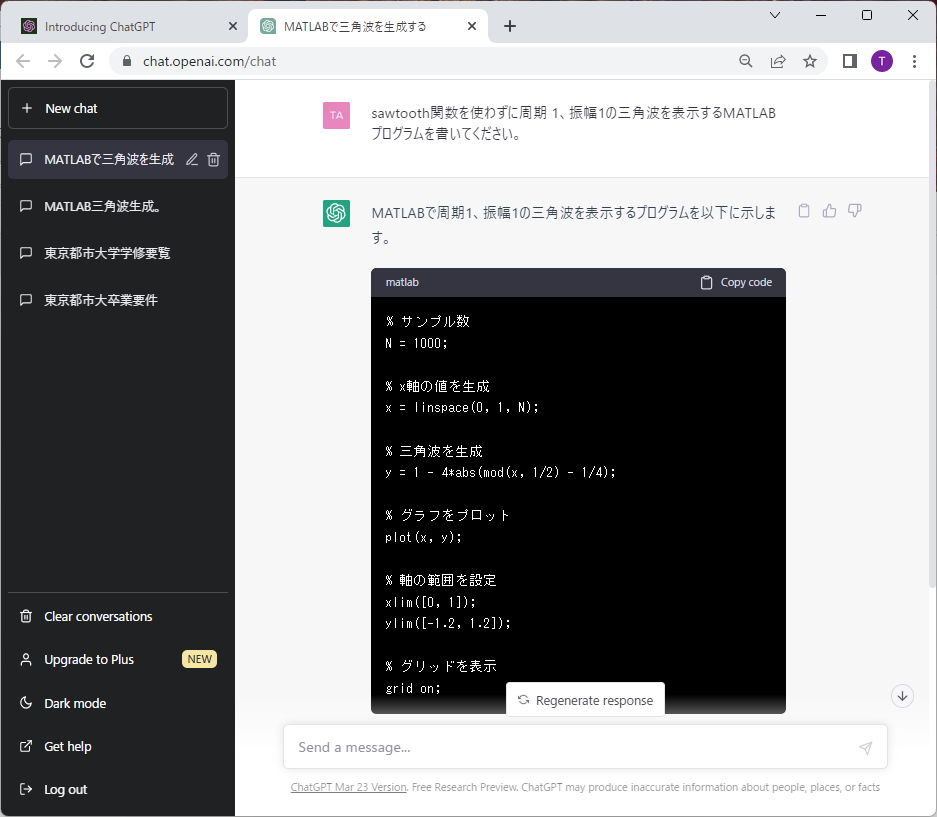937x817 pixels.
Task: Click Copy code in matlab block
Action: point(736,282)
